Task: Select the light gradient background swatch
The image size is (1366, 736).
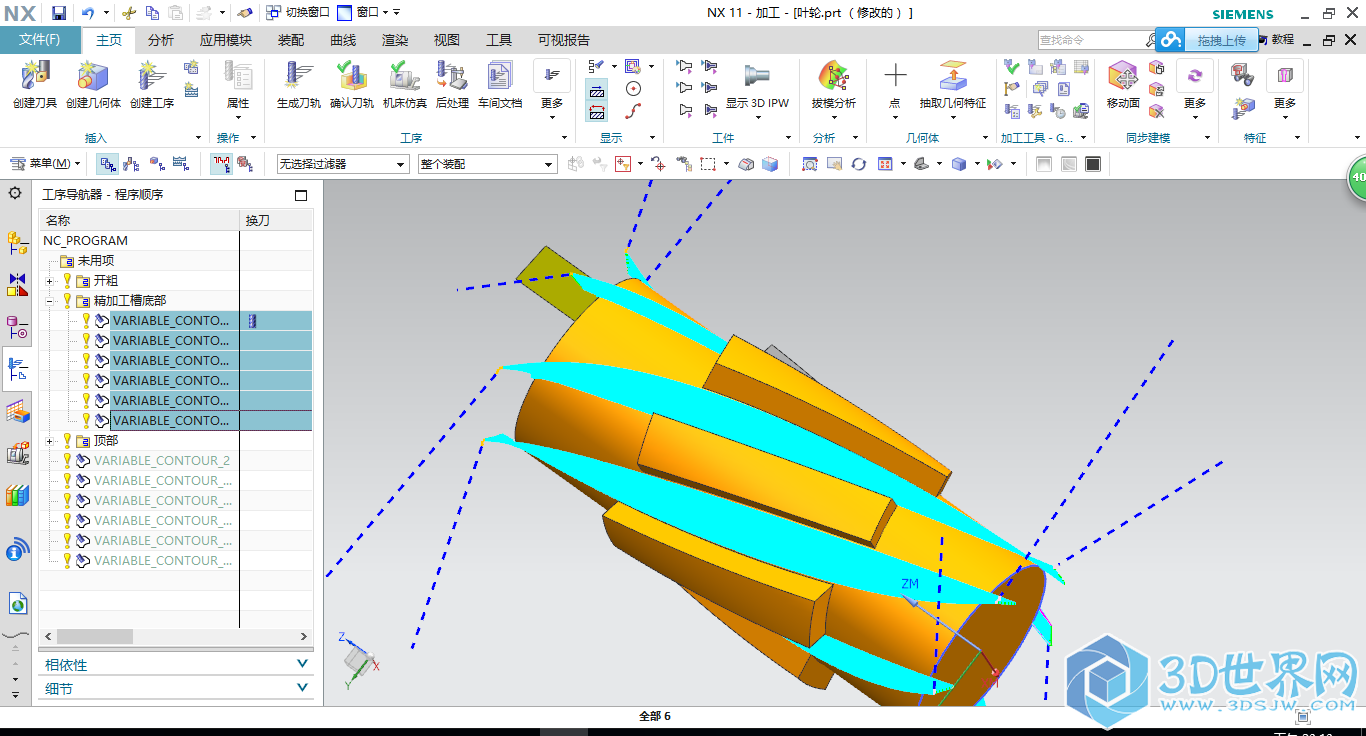Action: (x=1044, y=164)
